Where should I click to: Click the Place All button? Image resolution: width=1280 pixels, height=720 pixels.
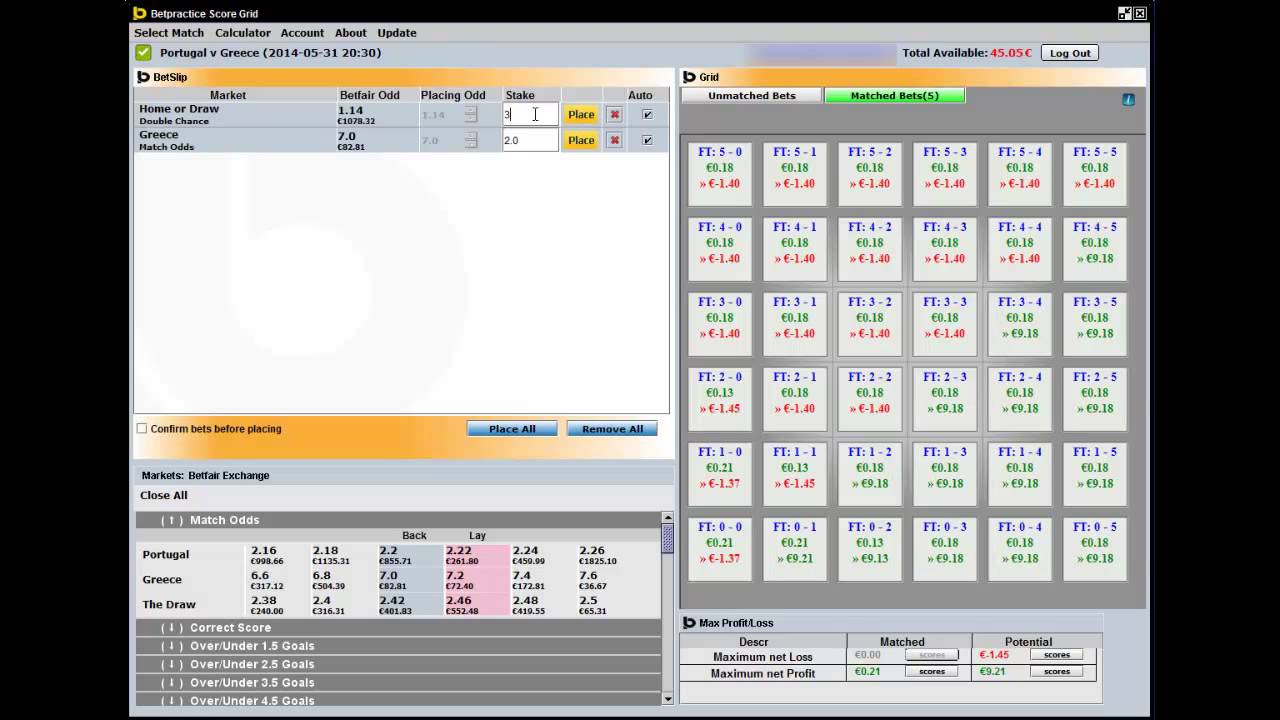click(512, 429)
